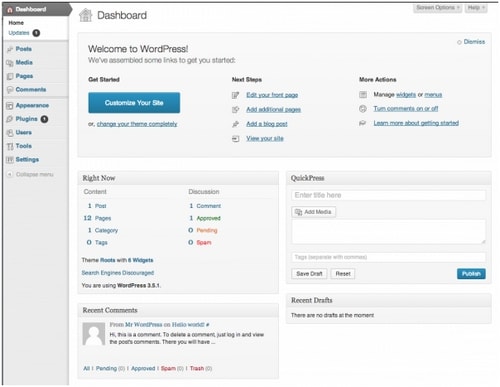Click the QuickPress content text area

[x=388, y=232]
